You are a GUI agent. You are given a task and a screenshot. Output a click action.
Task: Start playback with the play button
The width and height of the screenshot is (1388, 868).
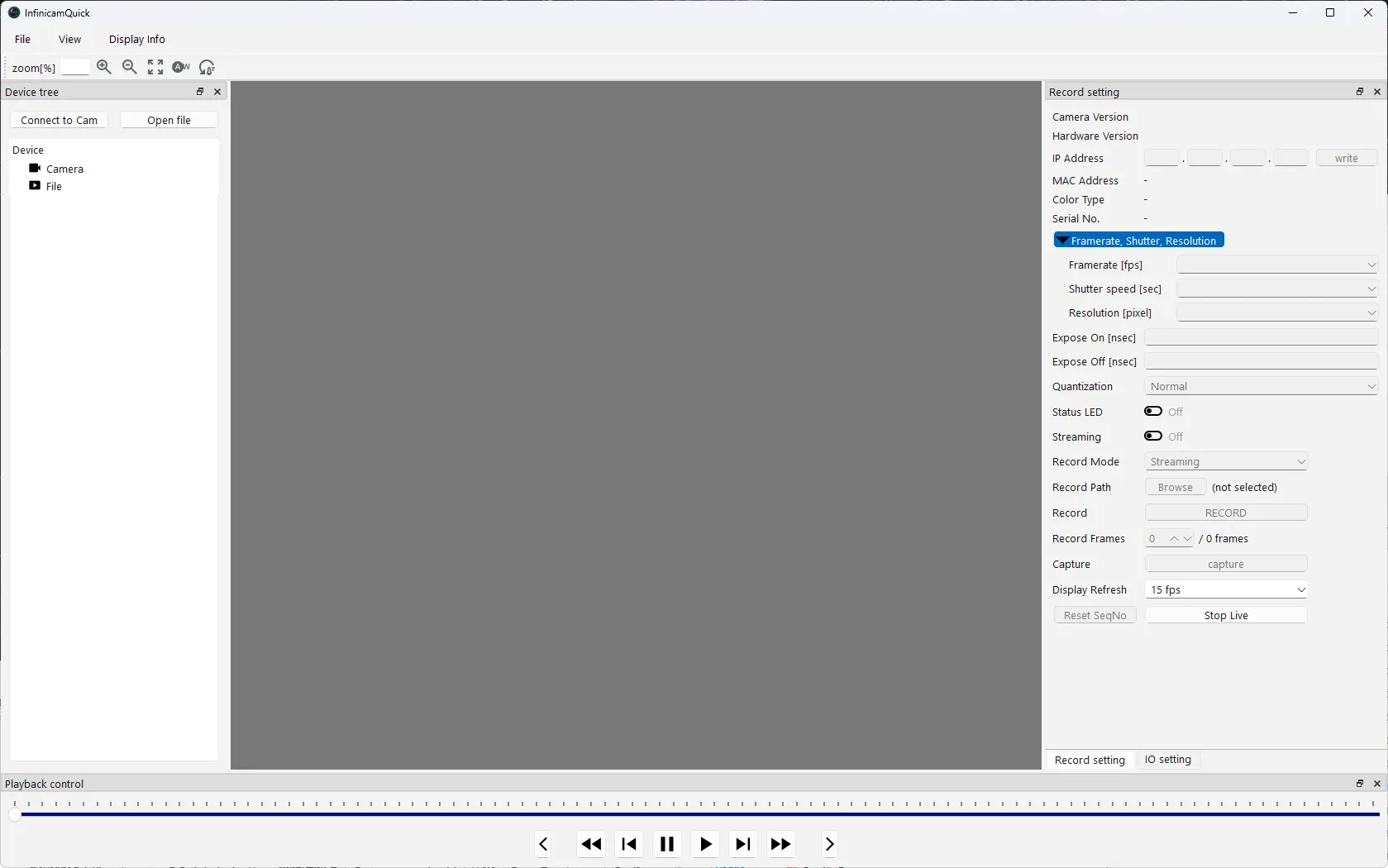click(705, 844)
